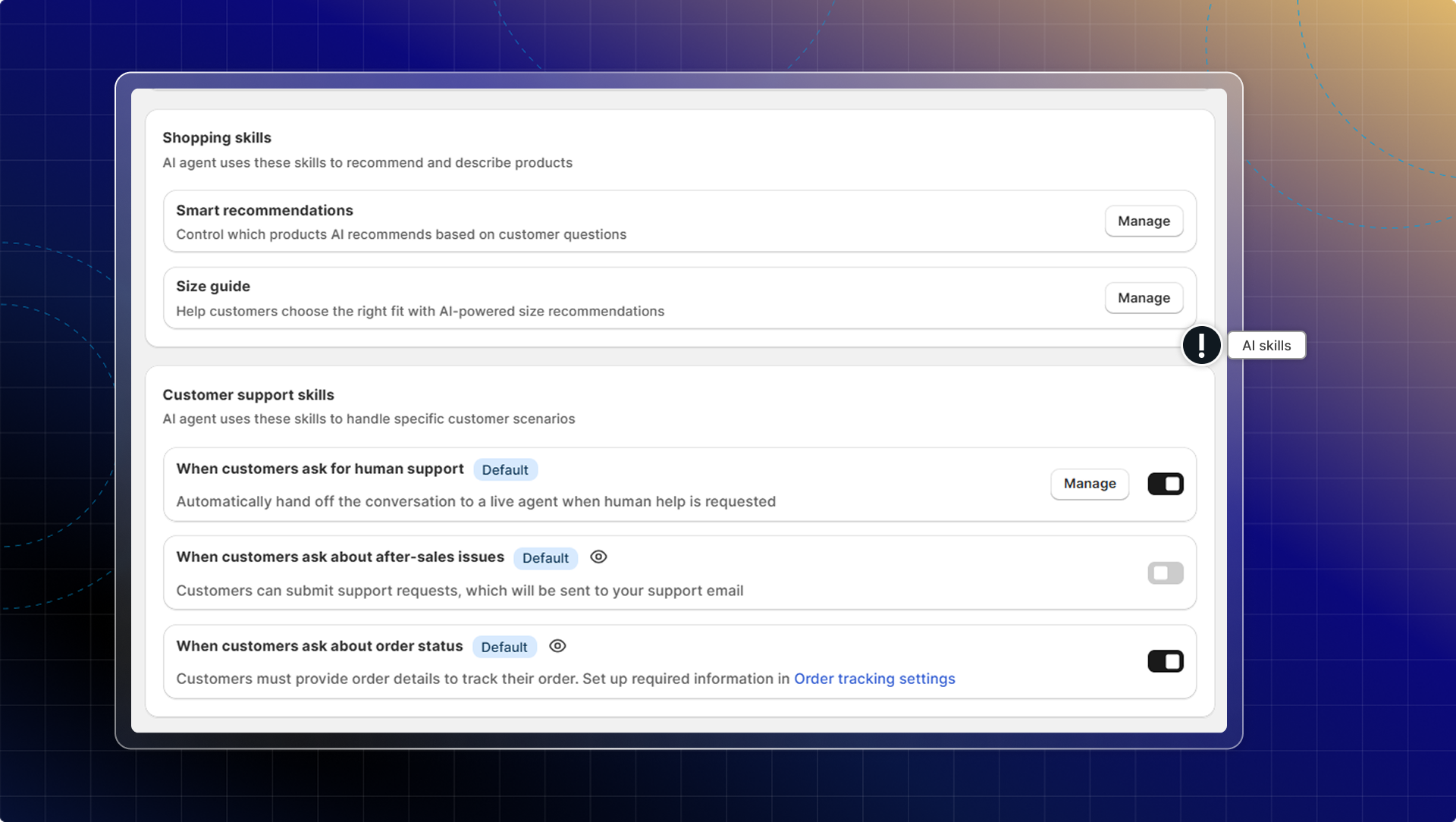Manage Smart recommendations settings
Viewport: 1456px width, 822px height.
1143,221
